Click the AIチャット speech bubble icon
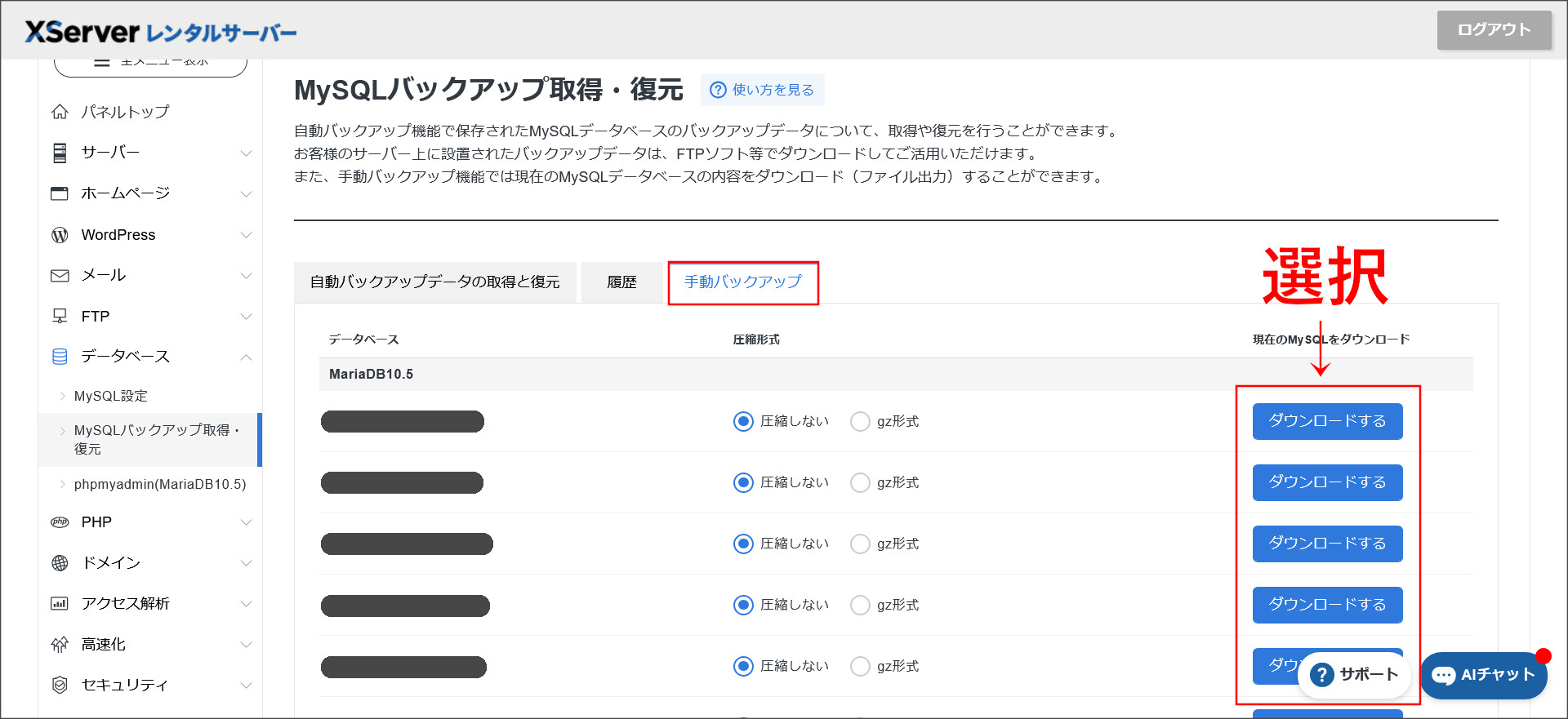 (x=1443, y=676)
